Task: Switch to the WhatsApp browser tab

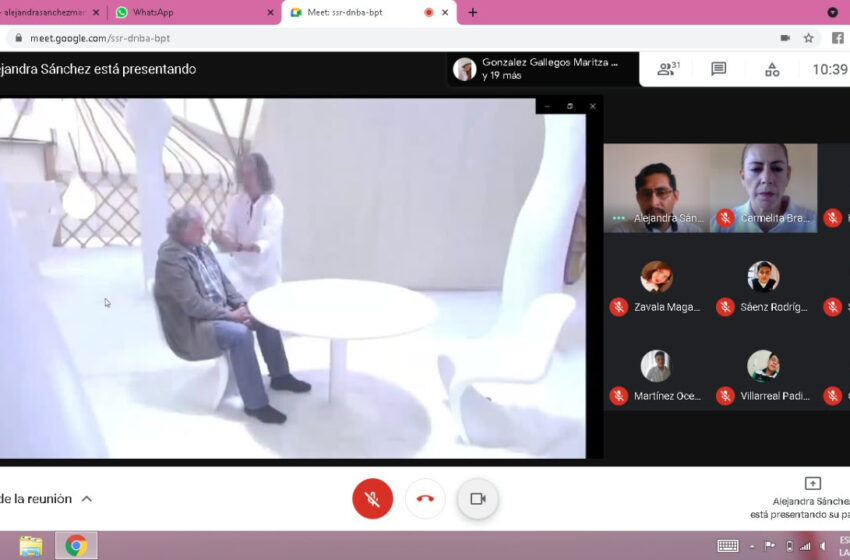Action: pyautogui.click(x=195, y=12)
